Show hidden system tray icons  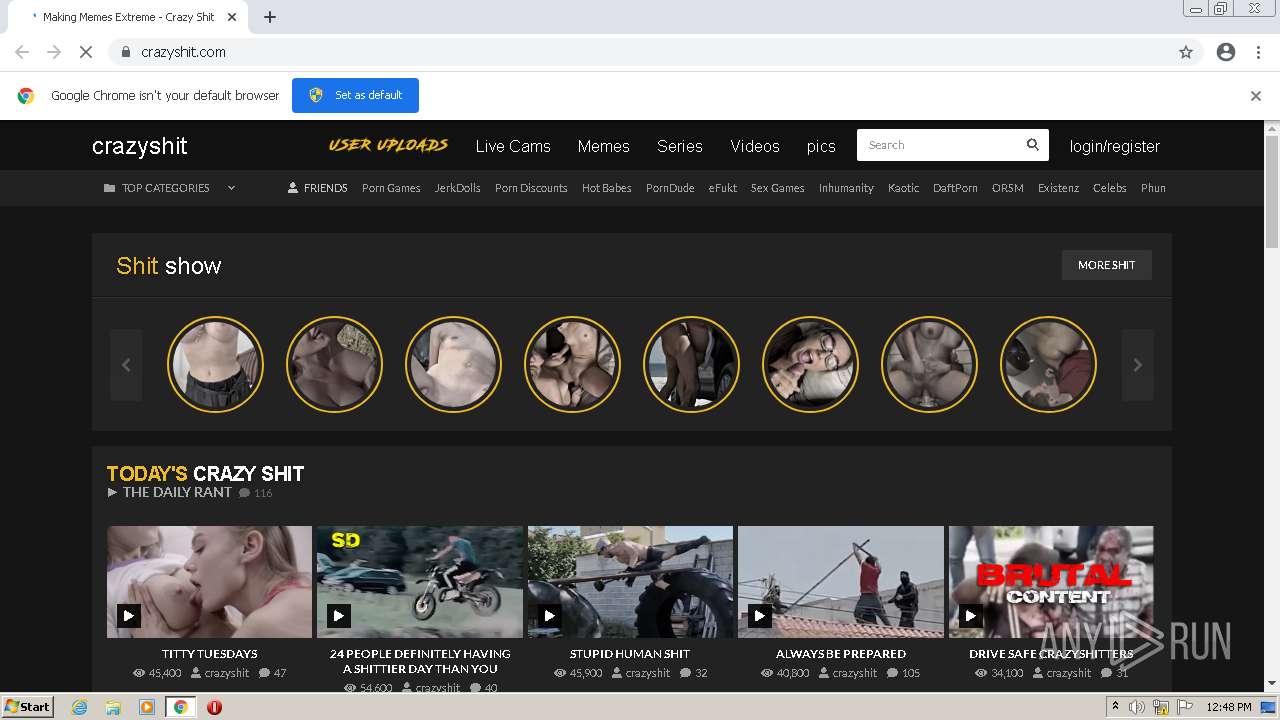(1115, 707)
